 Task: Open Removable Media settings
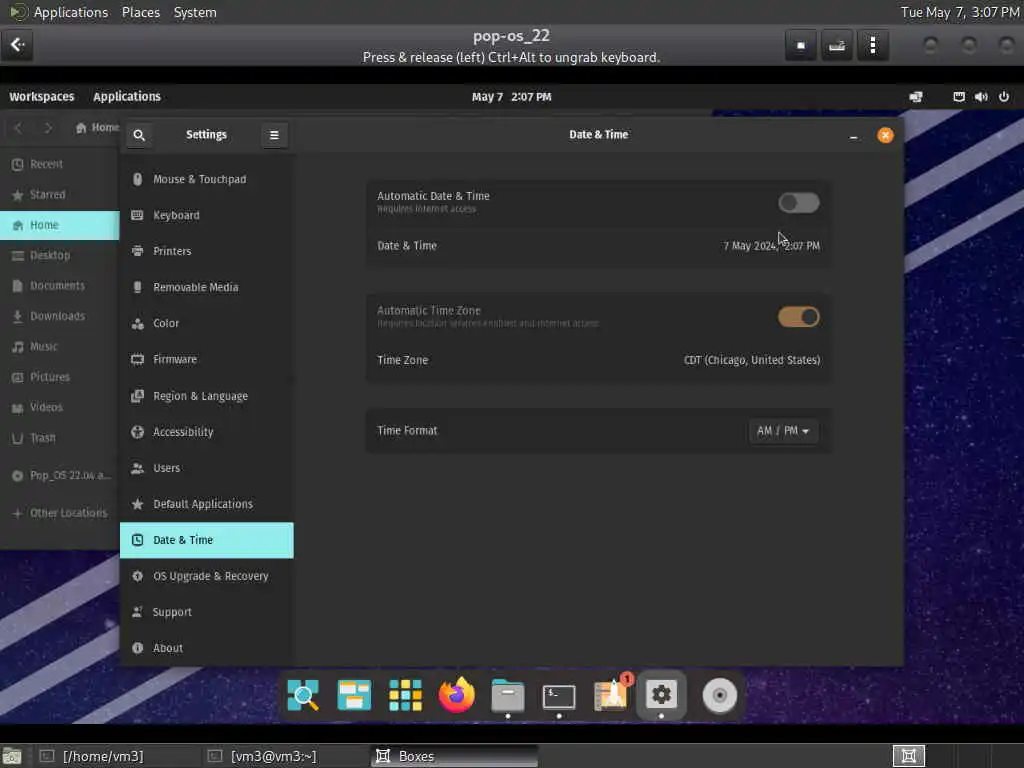[x=207, y=287]
